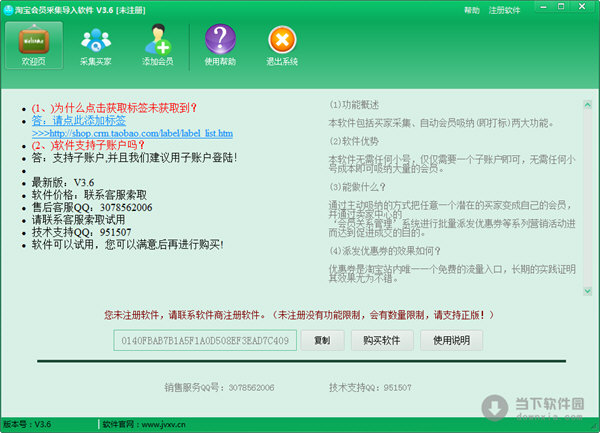The width and height of the screenshot is (600, 433).
Task: Click the 使用说明 instructions button
Action: click(452, 340)
